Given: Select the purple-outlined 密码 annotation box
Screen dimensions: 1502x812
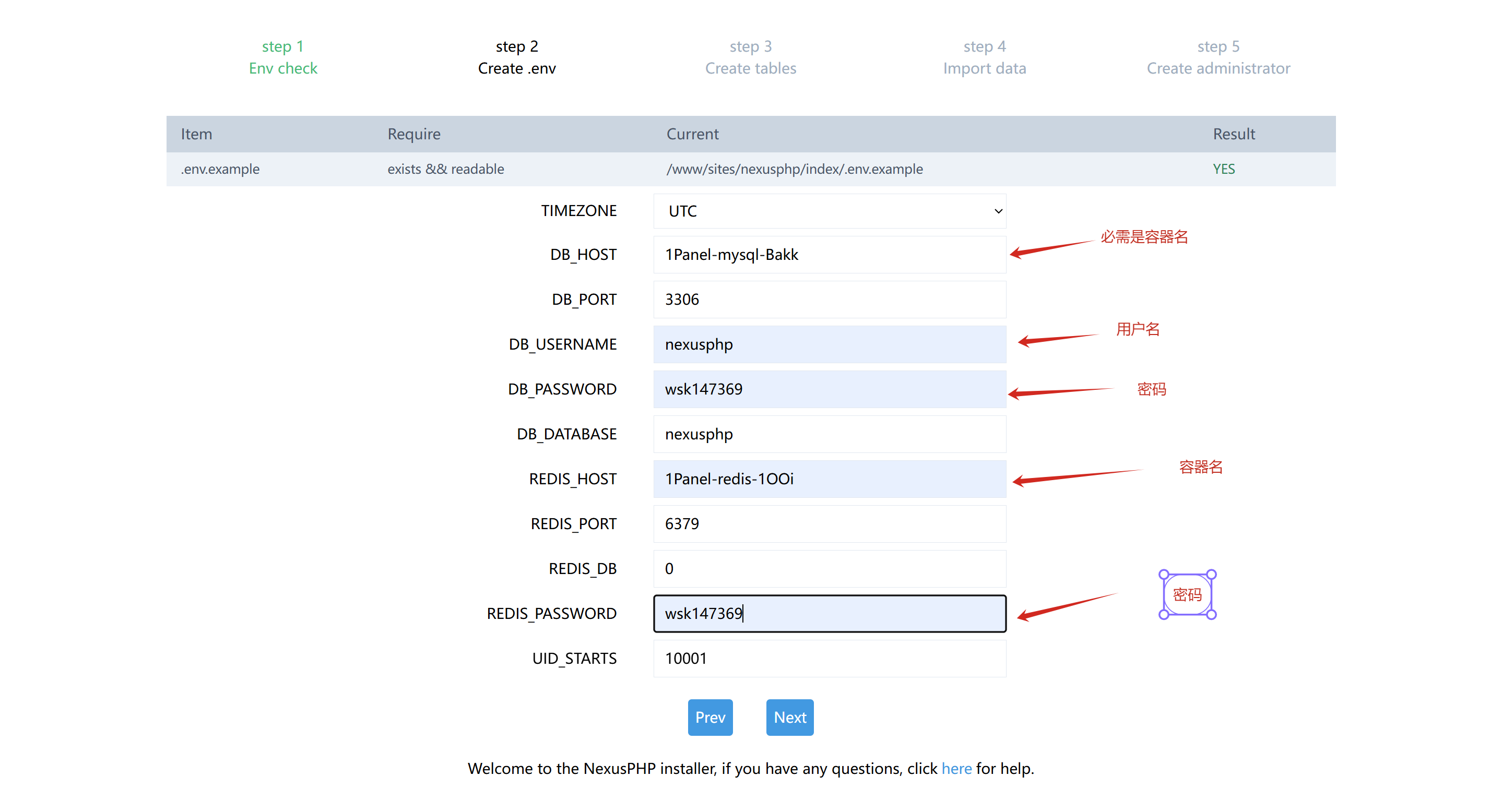Looking at the screenshot, I should pos(1187,594).
